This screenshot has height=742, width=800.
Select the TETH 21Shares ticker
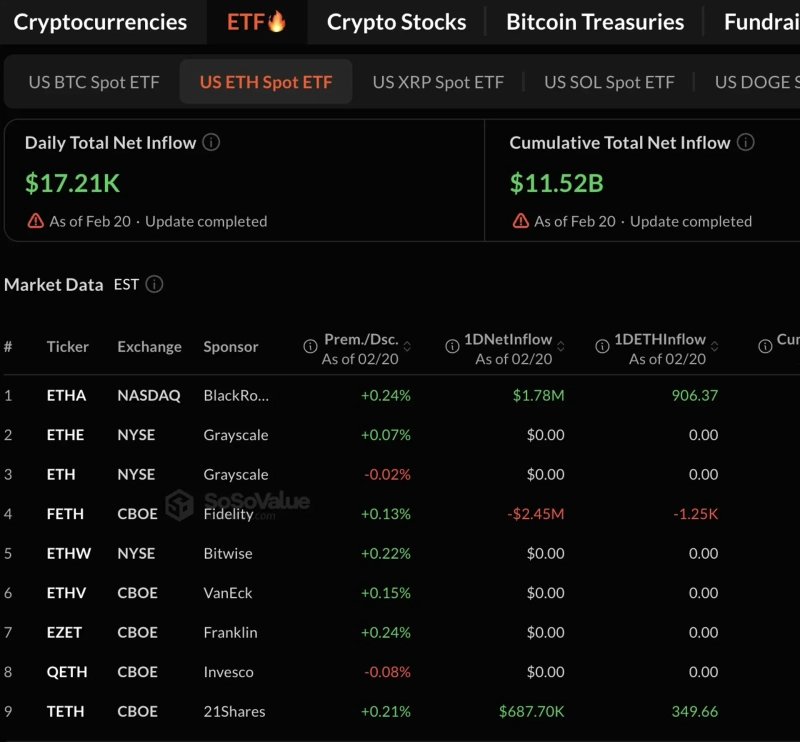(66, 712)
